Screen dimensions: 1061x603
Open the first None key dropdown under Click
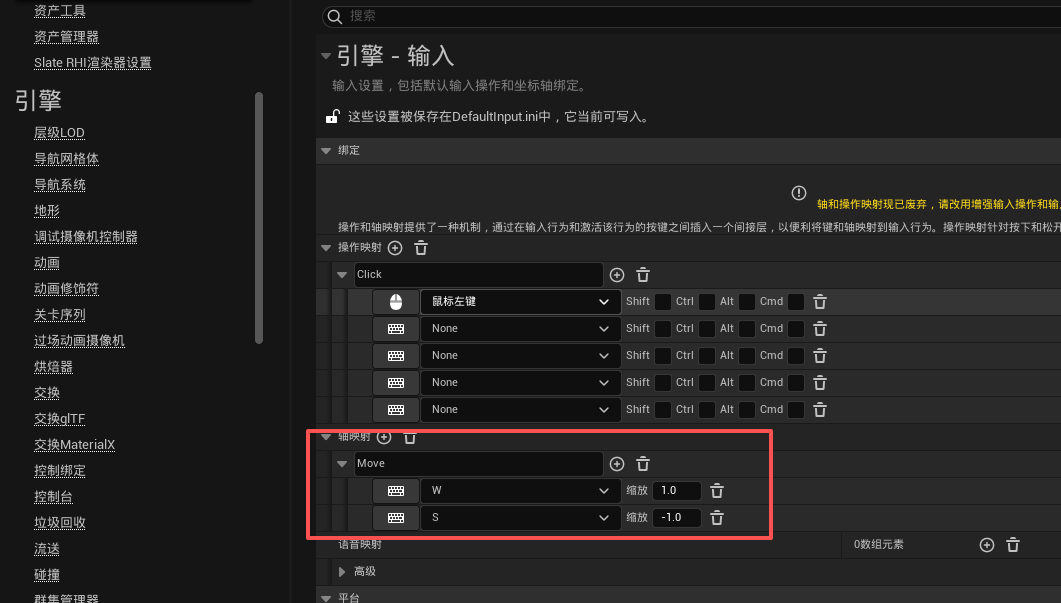point(520,329)
